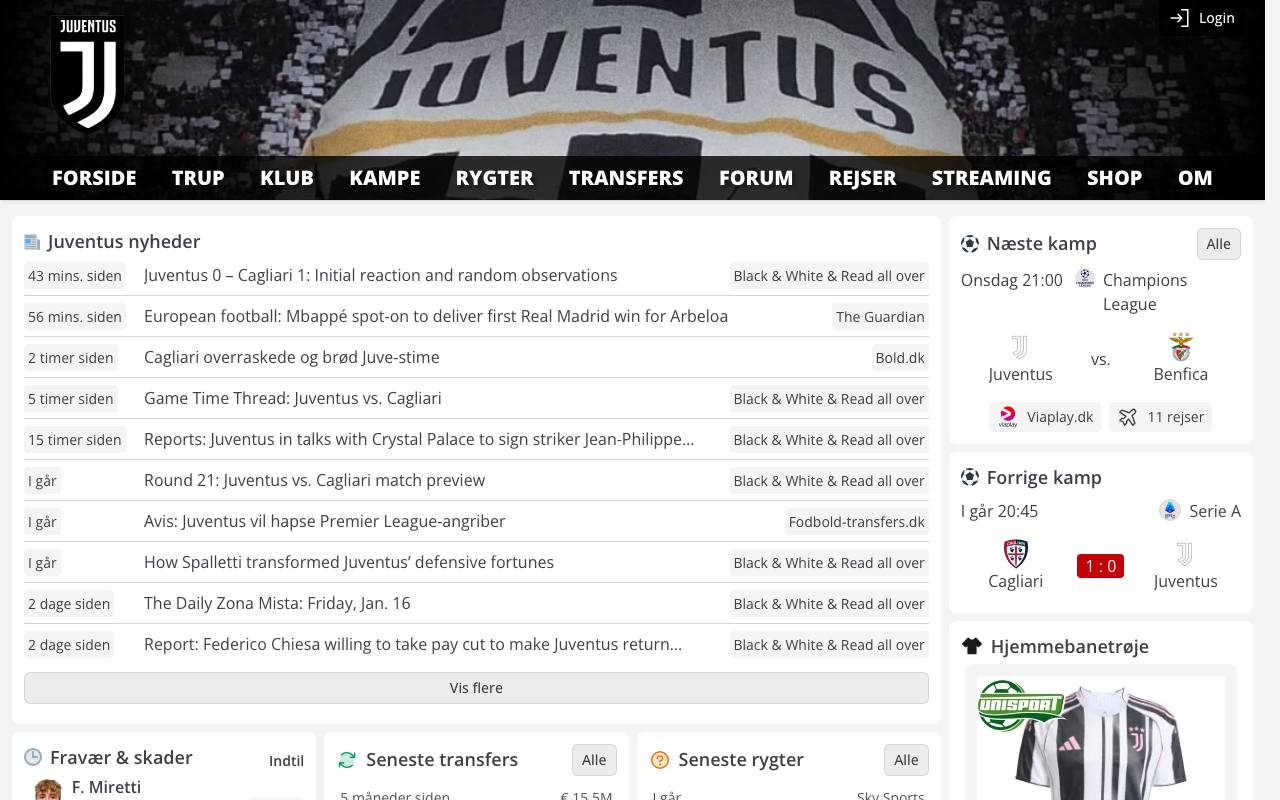Click the Benfica crest in next match
The image size is (1280, 800).
(x=1181, y=347)
